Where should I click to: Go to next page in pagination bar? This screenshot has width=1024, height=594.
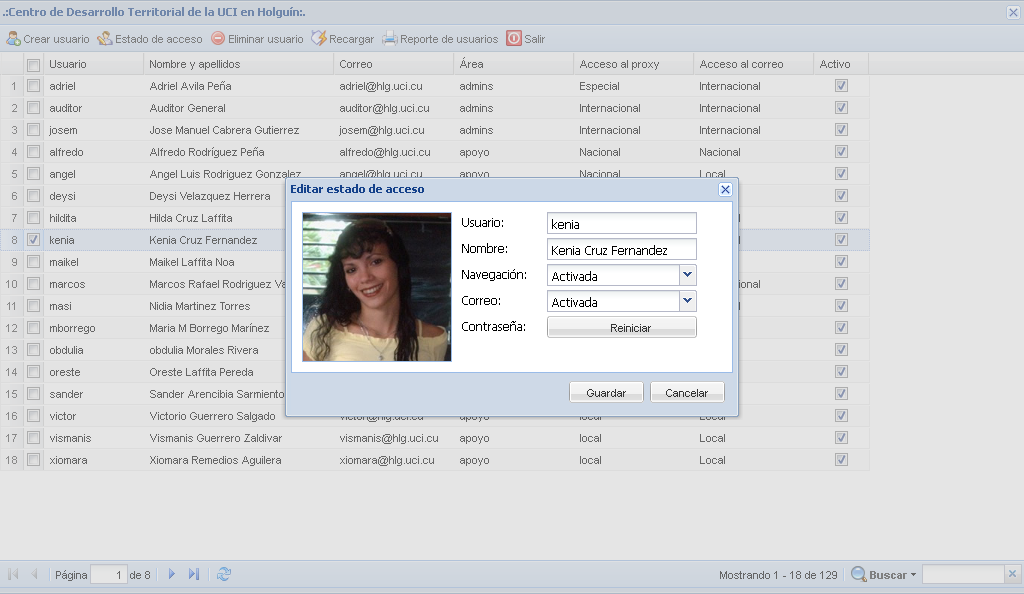[x=172, y=574]
